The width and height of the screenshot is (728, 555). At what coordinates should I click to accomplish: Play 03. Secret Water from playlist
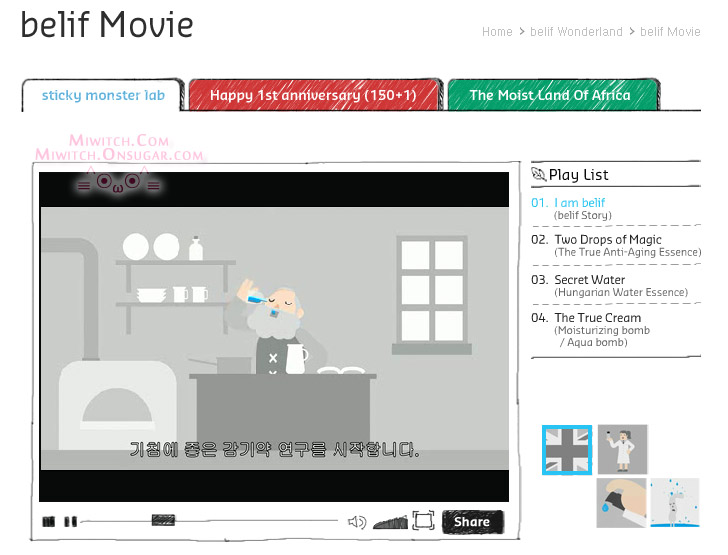tap(578, 280)
